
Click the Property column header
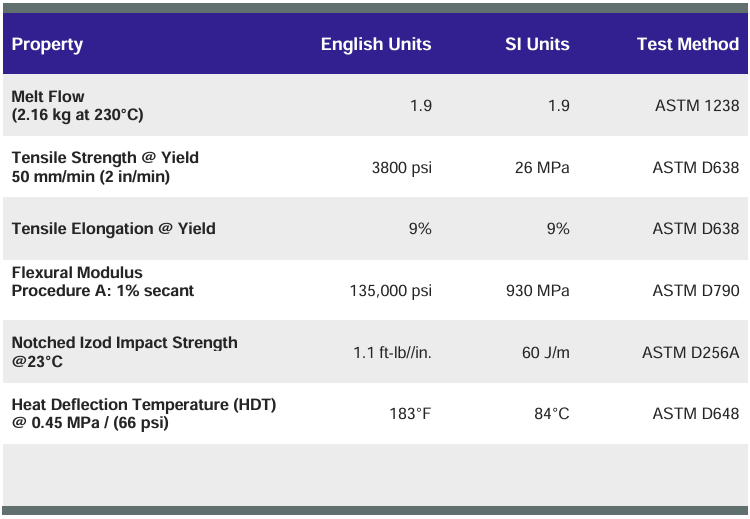coord(47,44)
